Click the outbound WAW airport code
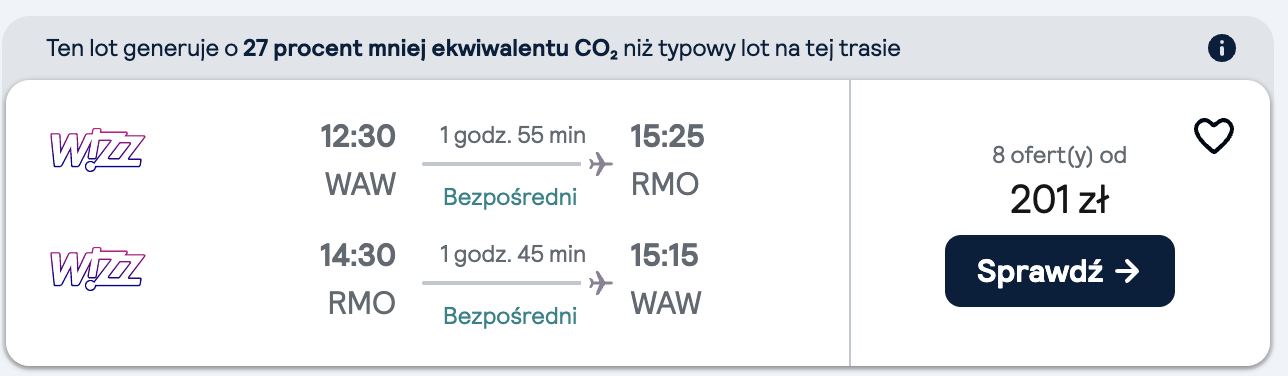 (x=361, y=185)
